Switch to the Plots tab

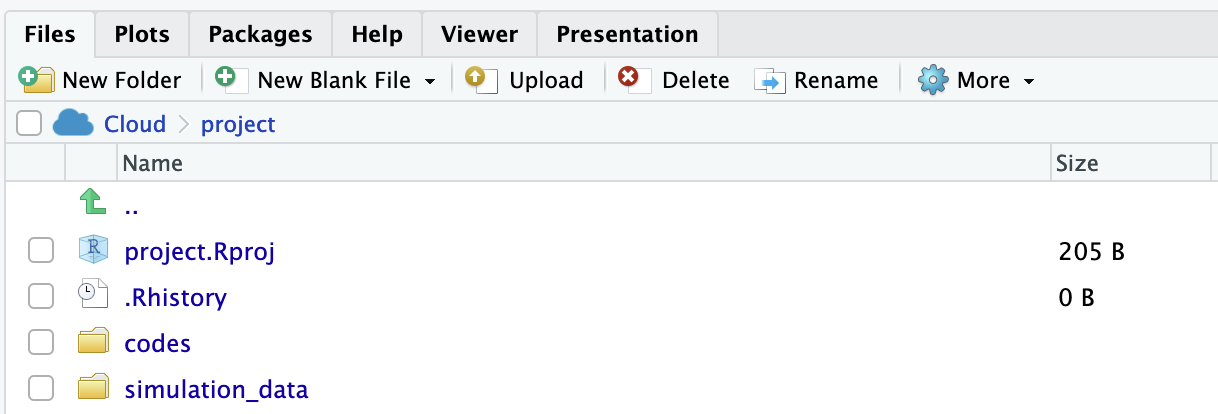tap(141, 34)
